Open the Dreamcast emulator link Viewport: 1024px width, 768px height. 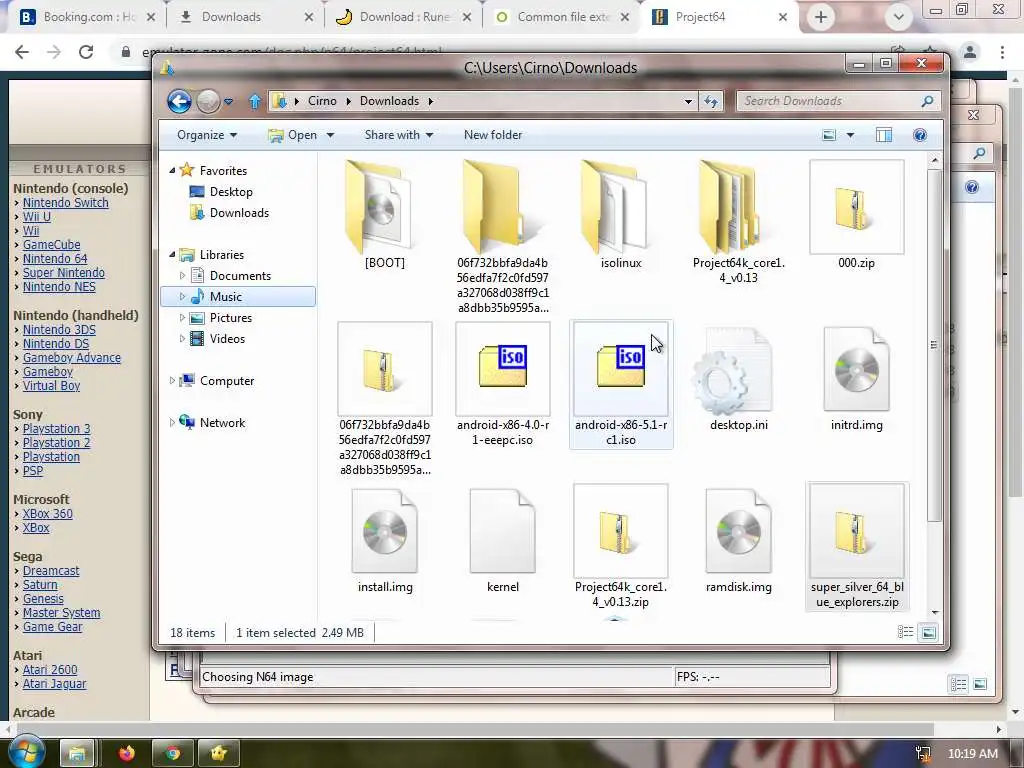pyautogui.click(x=51, y=571)
